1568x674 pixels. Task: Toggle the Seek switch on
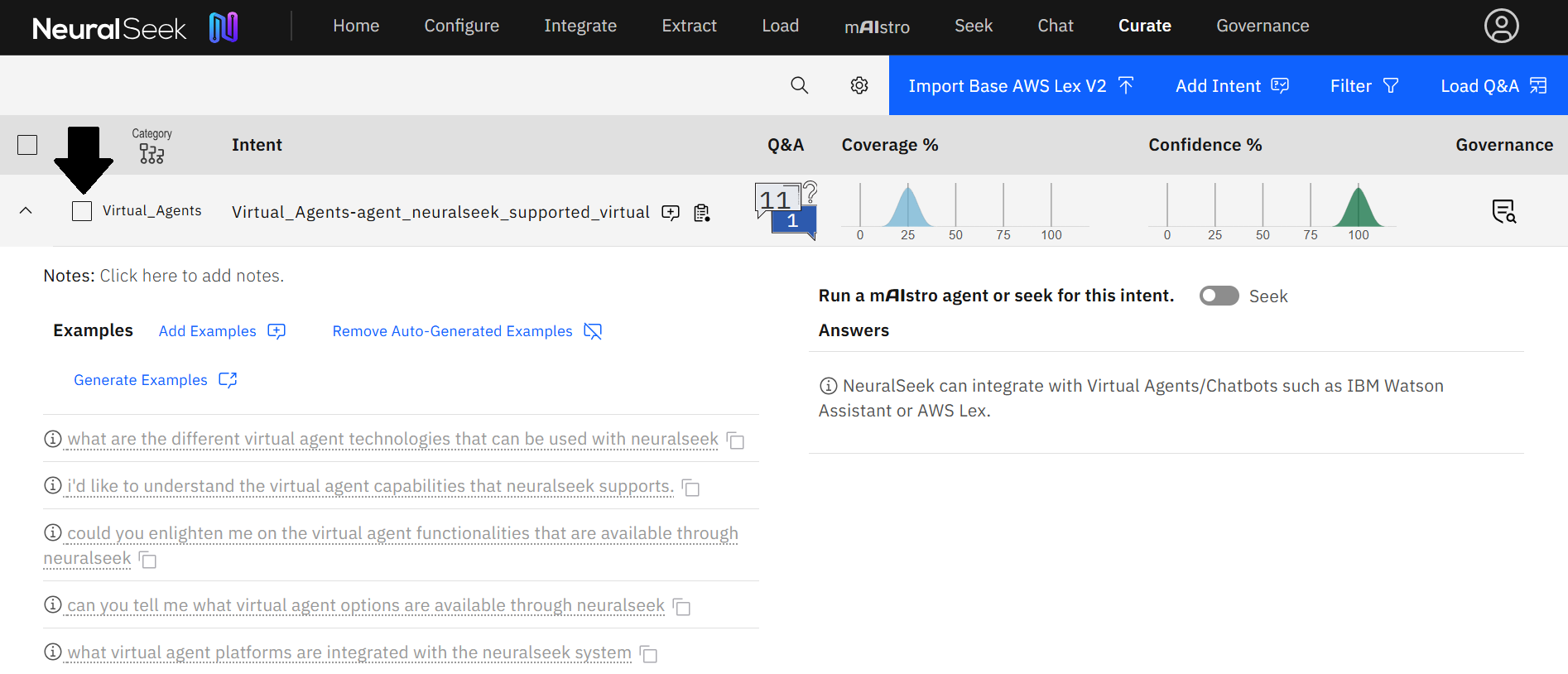pyautogui.click(x=1219, y=296)
